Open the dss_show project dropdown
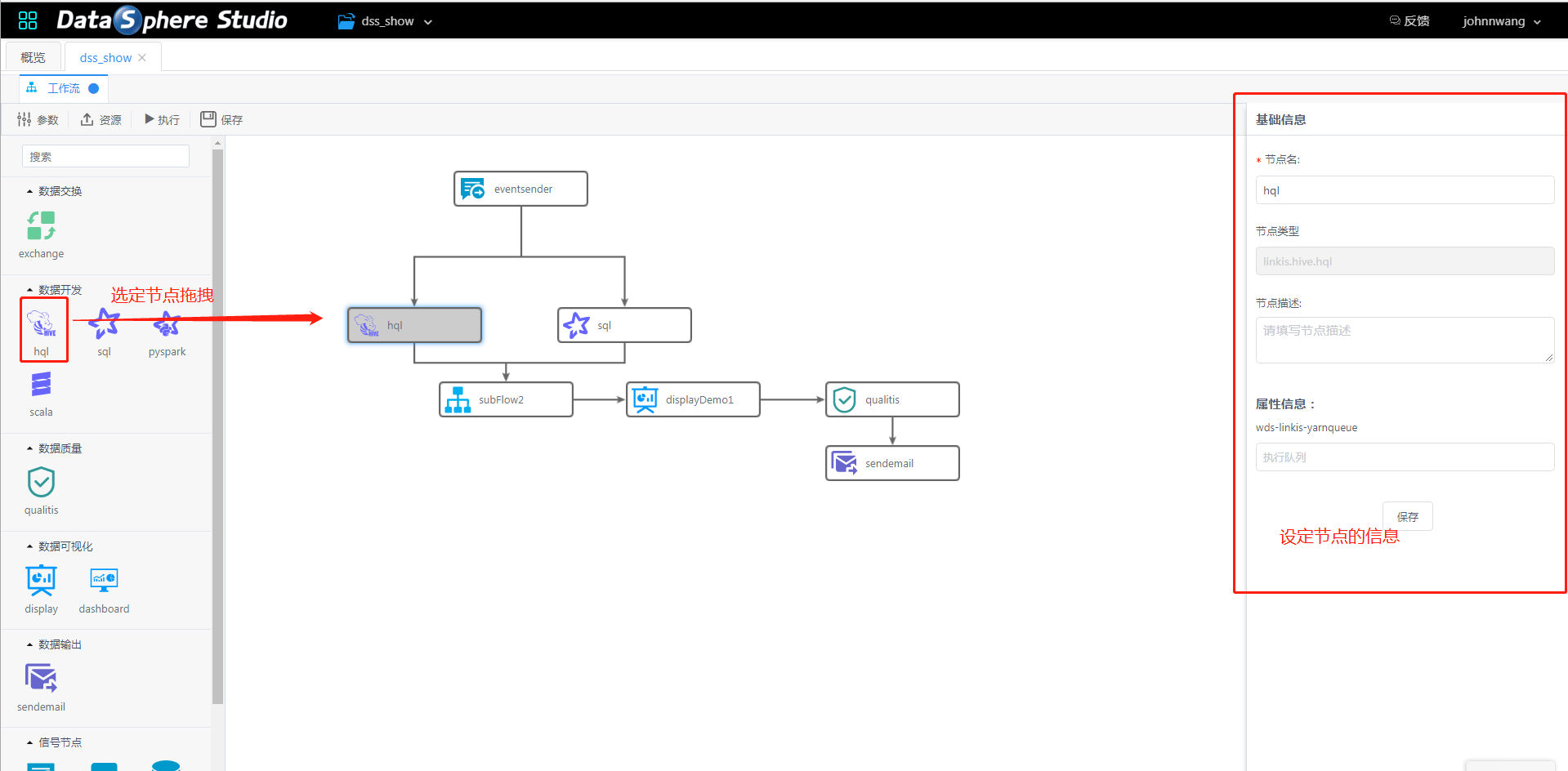Image resolution: width=1568 pixels, height=771 pixels. click(x=386, y=21)
